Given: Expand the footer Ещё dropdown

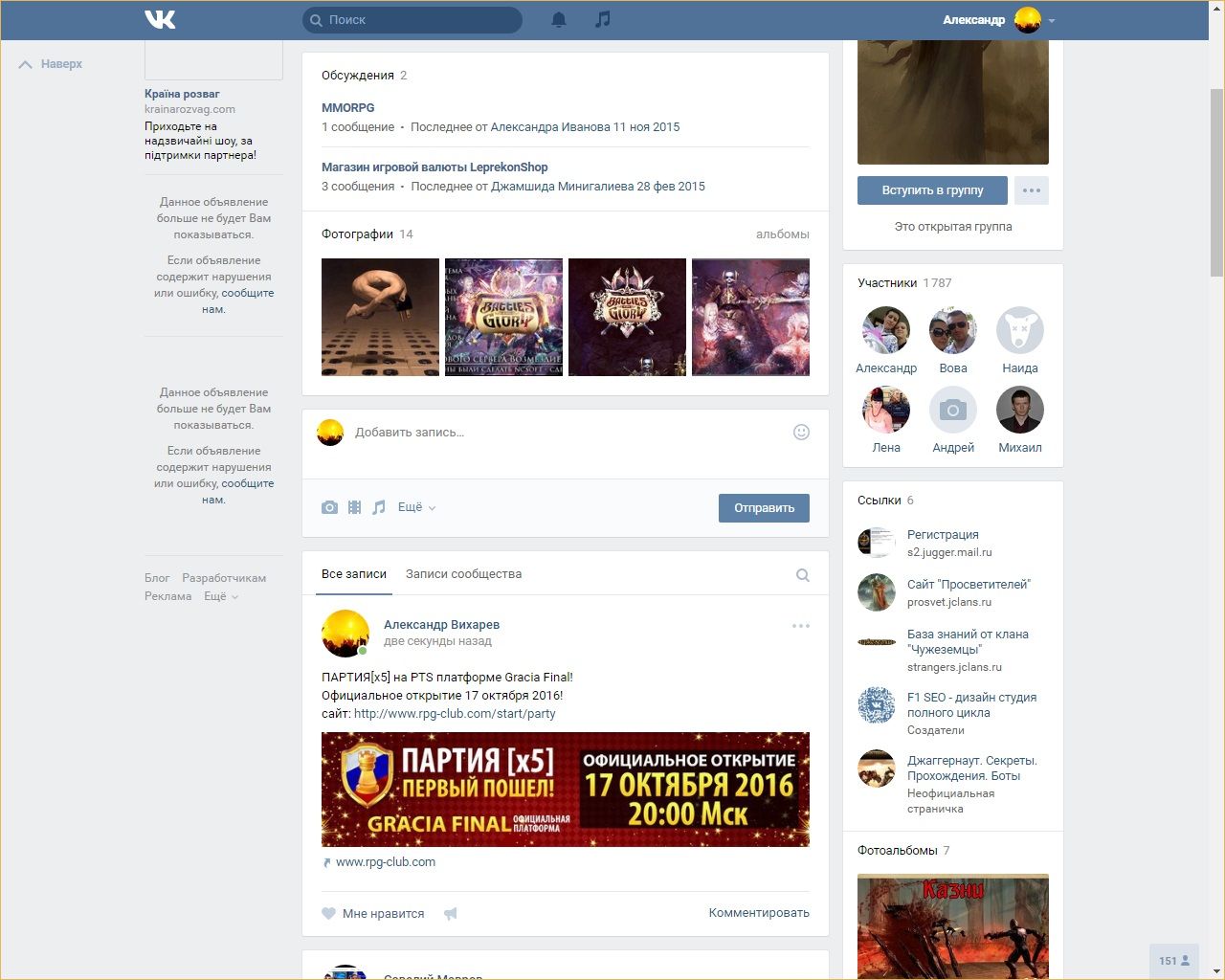Looking at the screenshot, I should coord(221,596).
